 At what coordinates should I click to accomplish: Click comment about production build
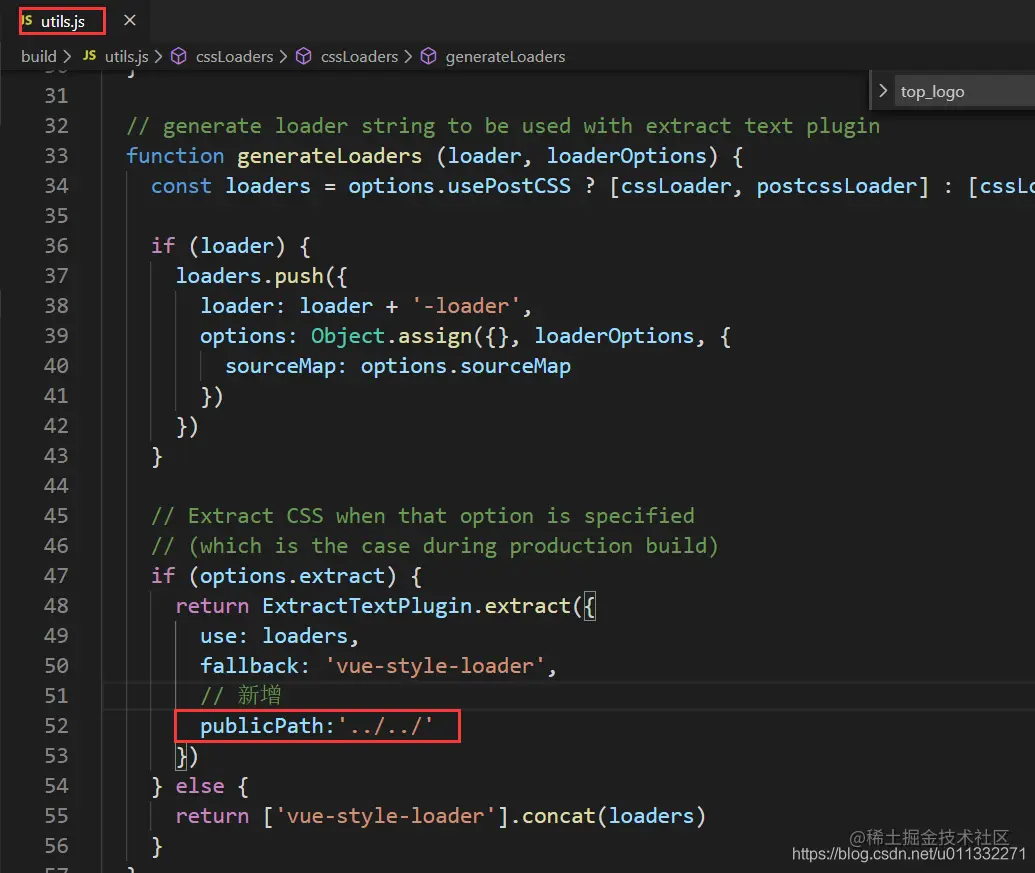[x=434, y=546]
